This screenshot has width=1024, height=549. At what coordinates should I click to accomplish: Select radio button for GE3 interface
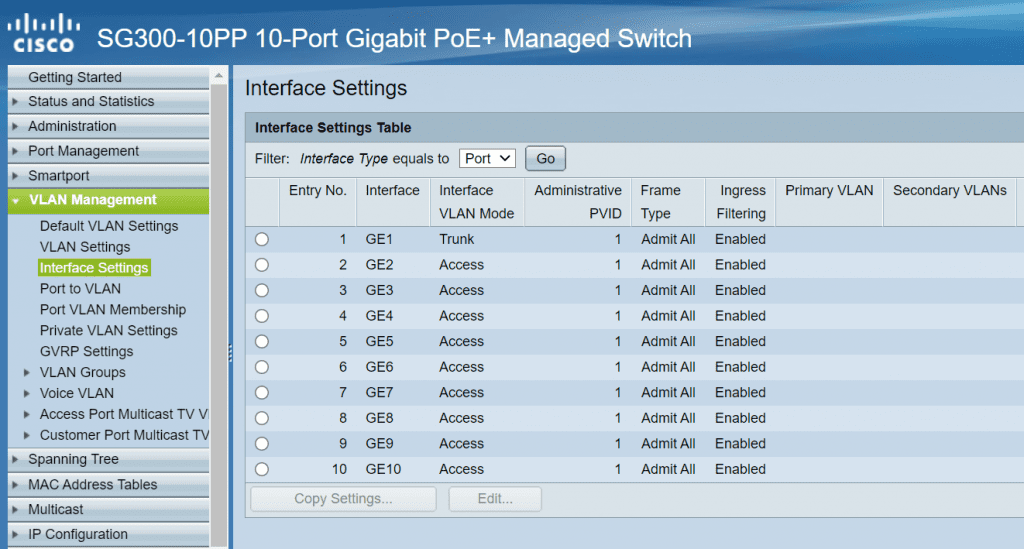[x=262, y=291]
